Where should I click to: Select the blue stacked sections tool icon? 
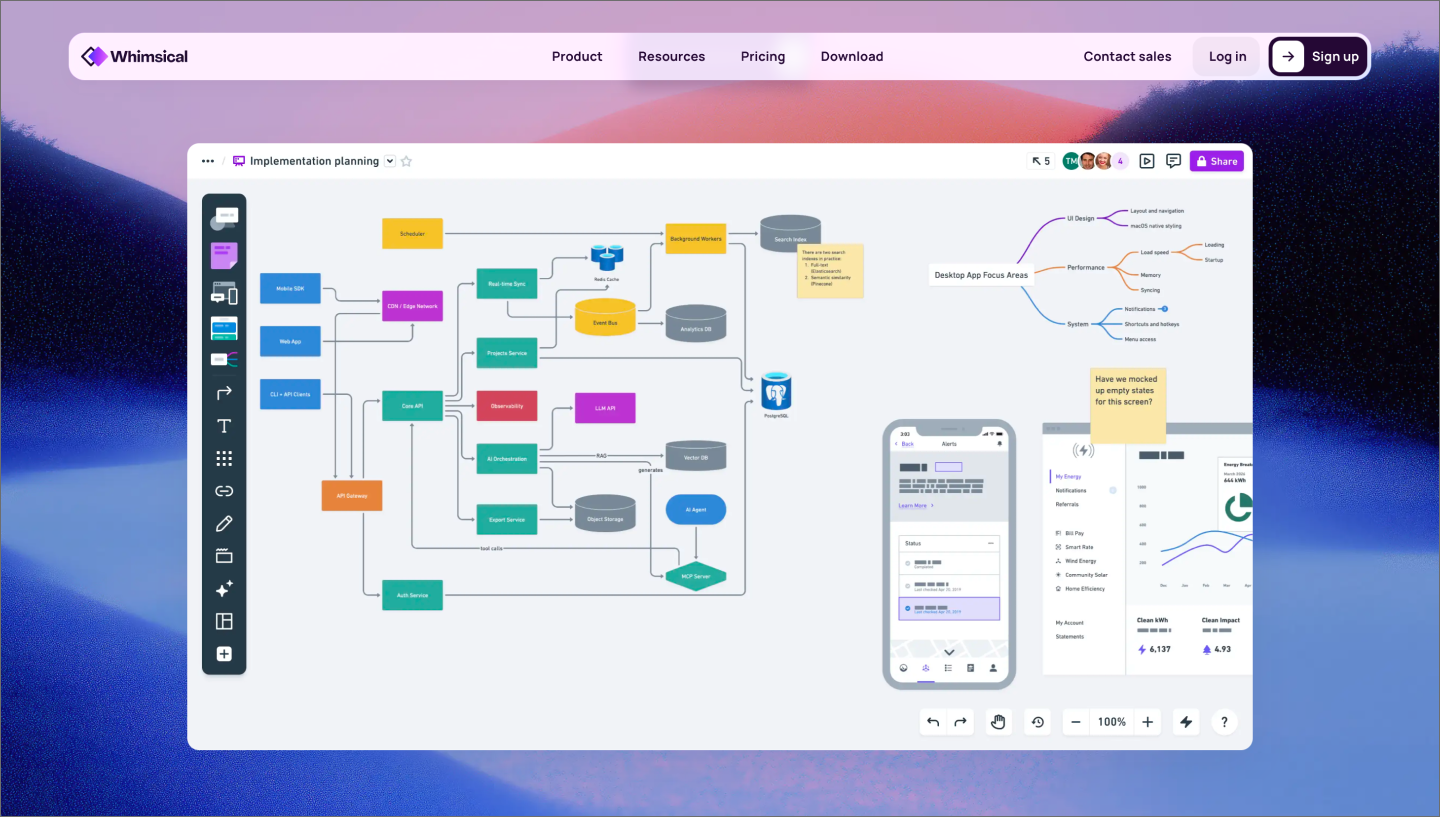click(224, 327)
